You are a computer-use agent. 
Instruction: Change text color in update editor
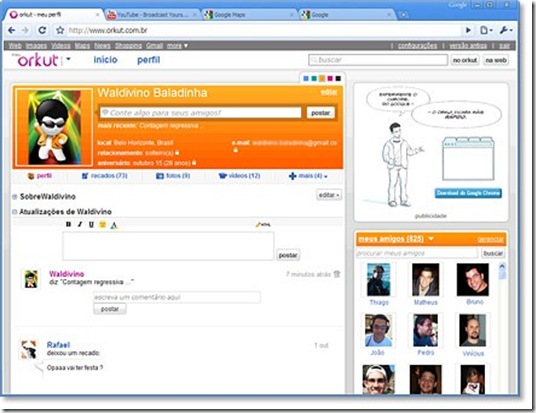pyautogui.click(x=114, y=225)
